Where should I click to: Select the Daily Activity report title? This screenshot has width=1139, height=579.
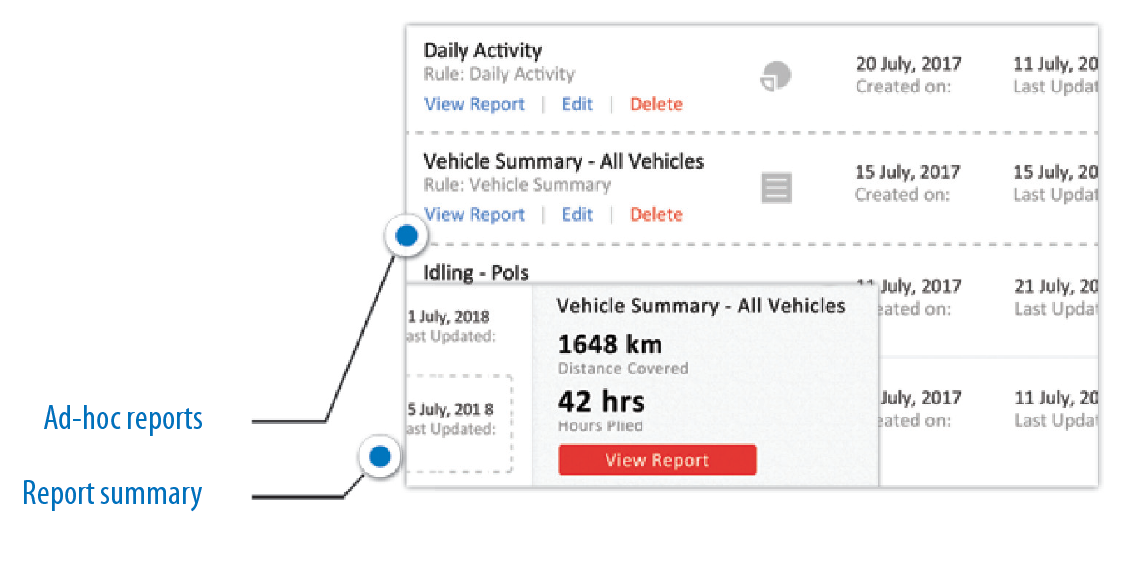482,51
